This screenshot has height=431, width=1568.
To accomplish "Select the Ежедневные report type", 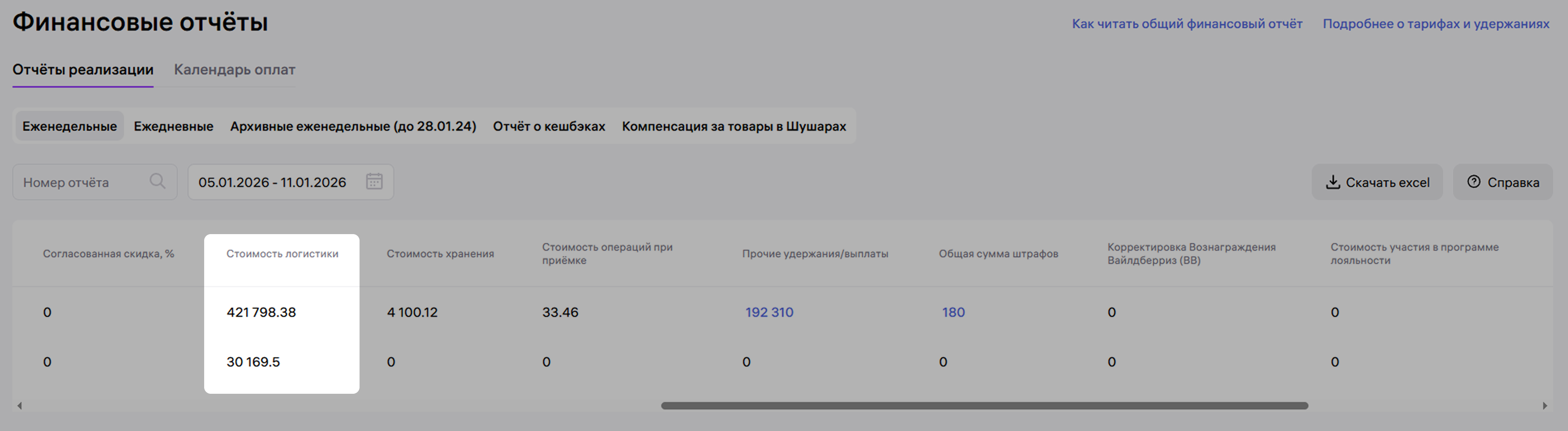I will 174,126.
